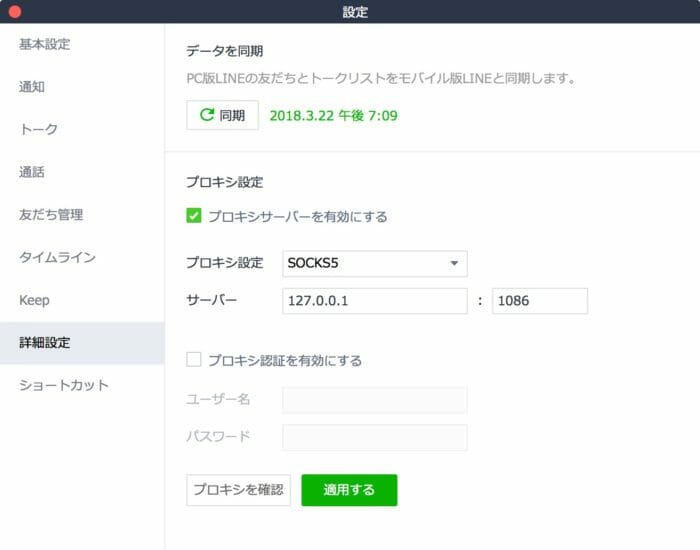
Task: Open 基本設定 in the sidebar
Action: pyautogui.click(x=45, y=44)
